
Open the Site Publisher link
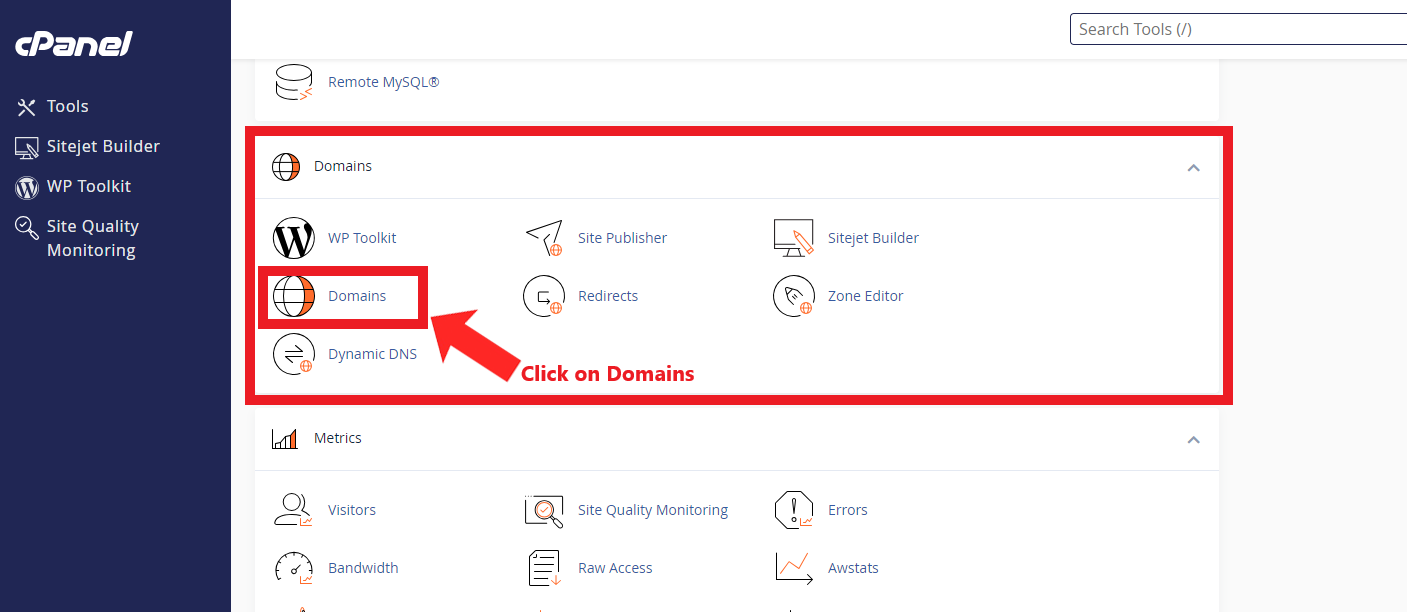[x=622, y=238]
